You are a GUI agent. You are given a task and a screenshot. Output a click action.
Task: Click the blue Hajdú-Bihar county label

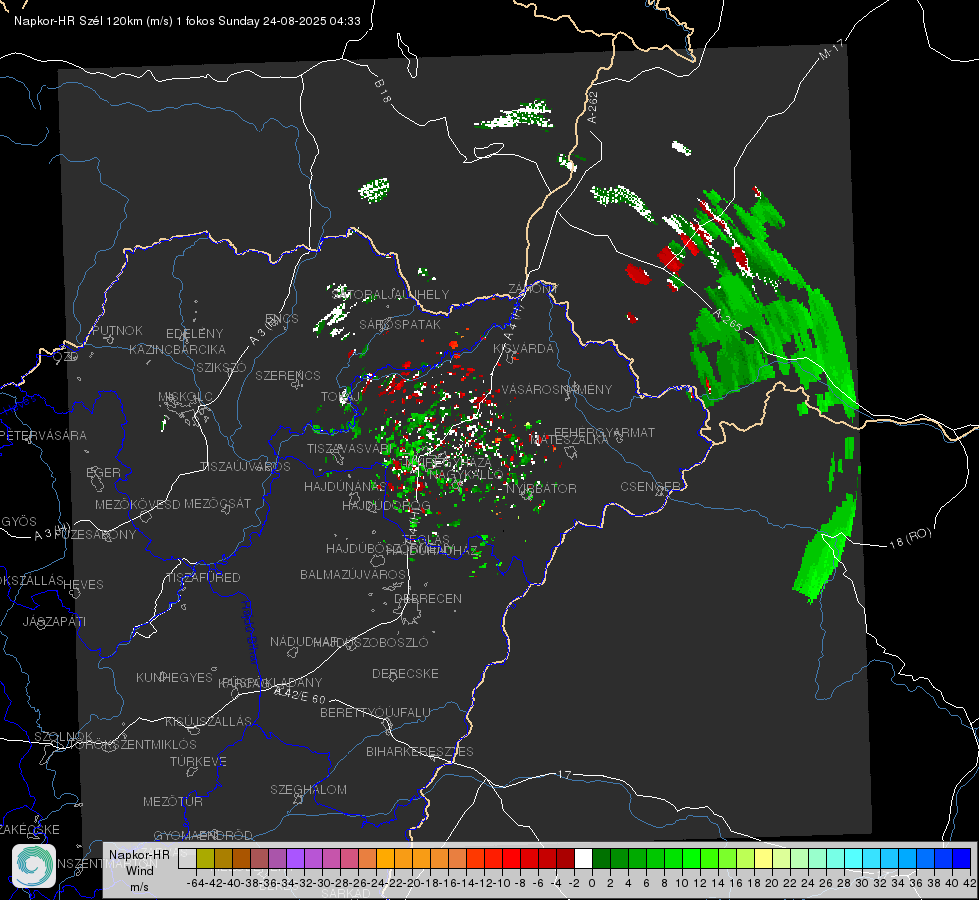[250, 632]
